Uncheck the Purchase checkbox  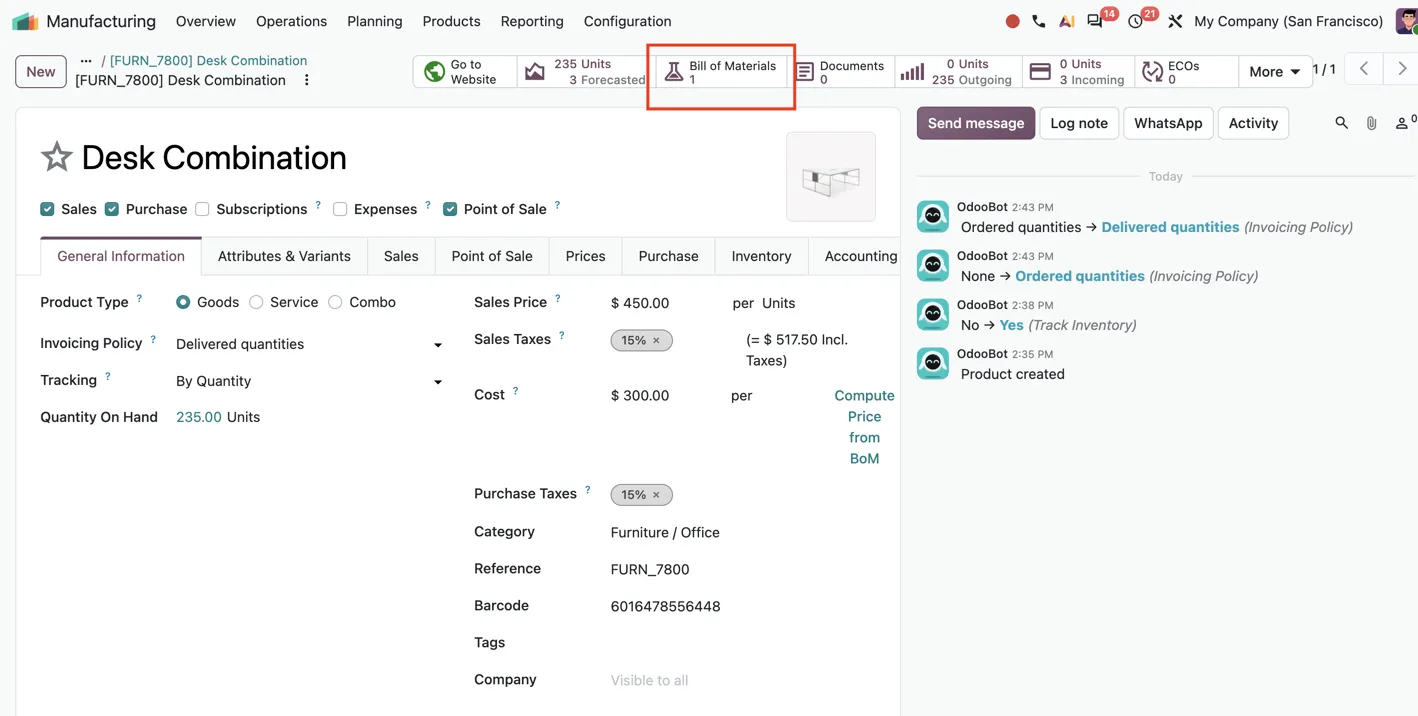[x=112, y=209]
